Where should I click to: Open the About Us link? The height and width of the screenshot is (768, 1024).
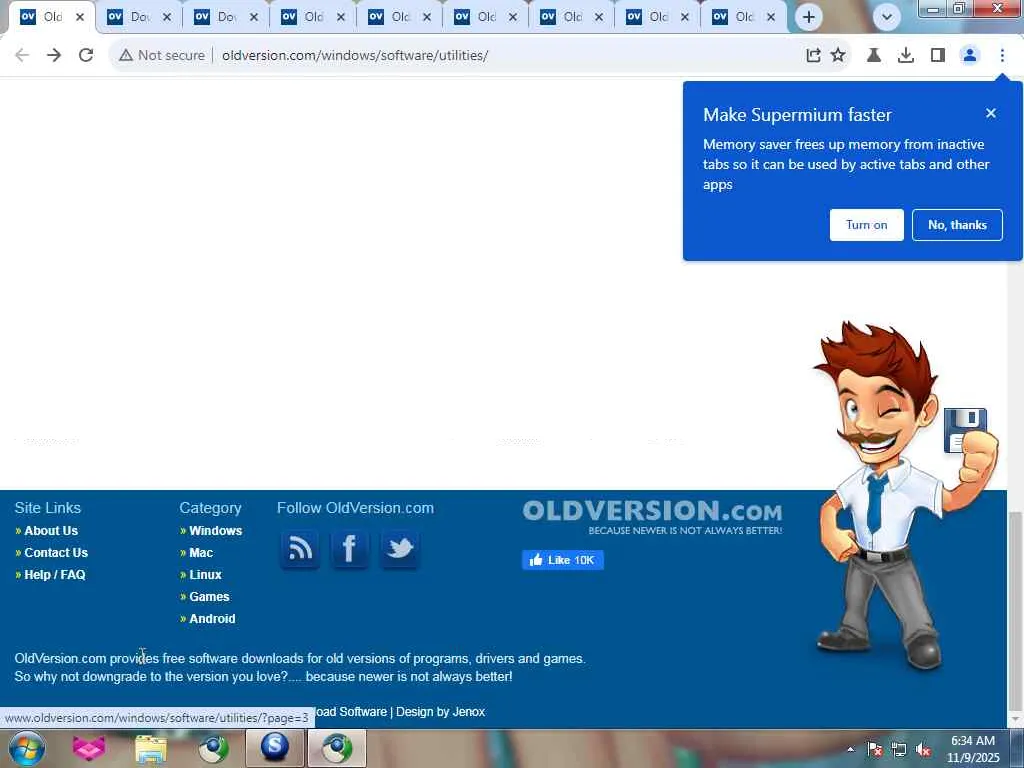[x=51, y=531]
